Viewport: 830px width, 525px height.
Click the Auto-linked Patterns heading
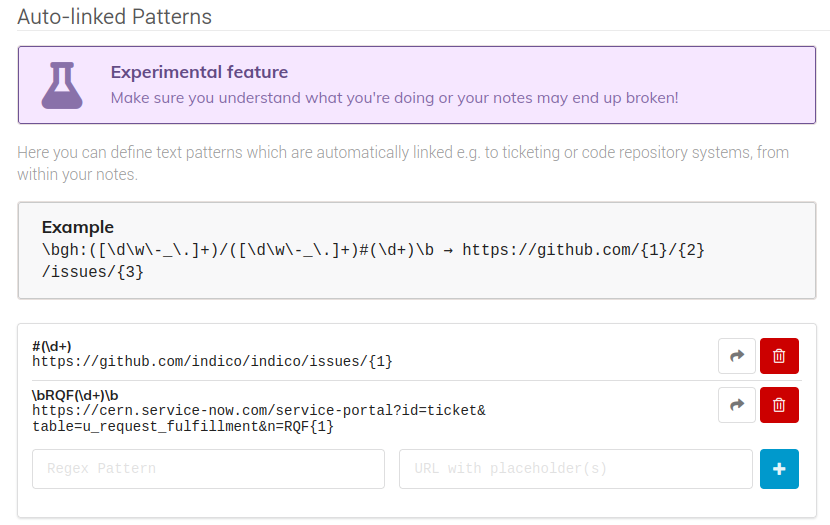[x=114, y=16]
